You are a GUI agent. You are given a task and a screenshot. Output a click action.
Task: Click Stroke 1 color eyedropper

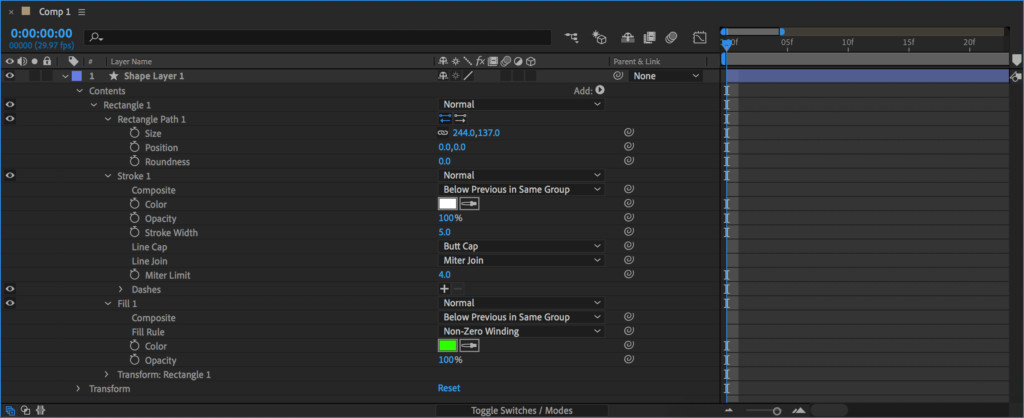pos(470,204)
